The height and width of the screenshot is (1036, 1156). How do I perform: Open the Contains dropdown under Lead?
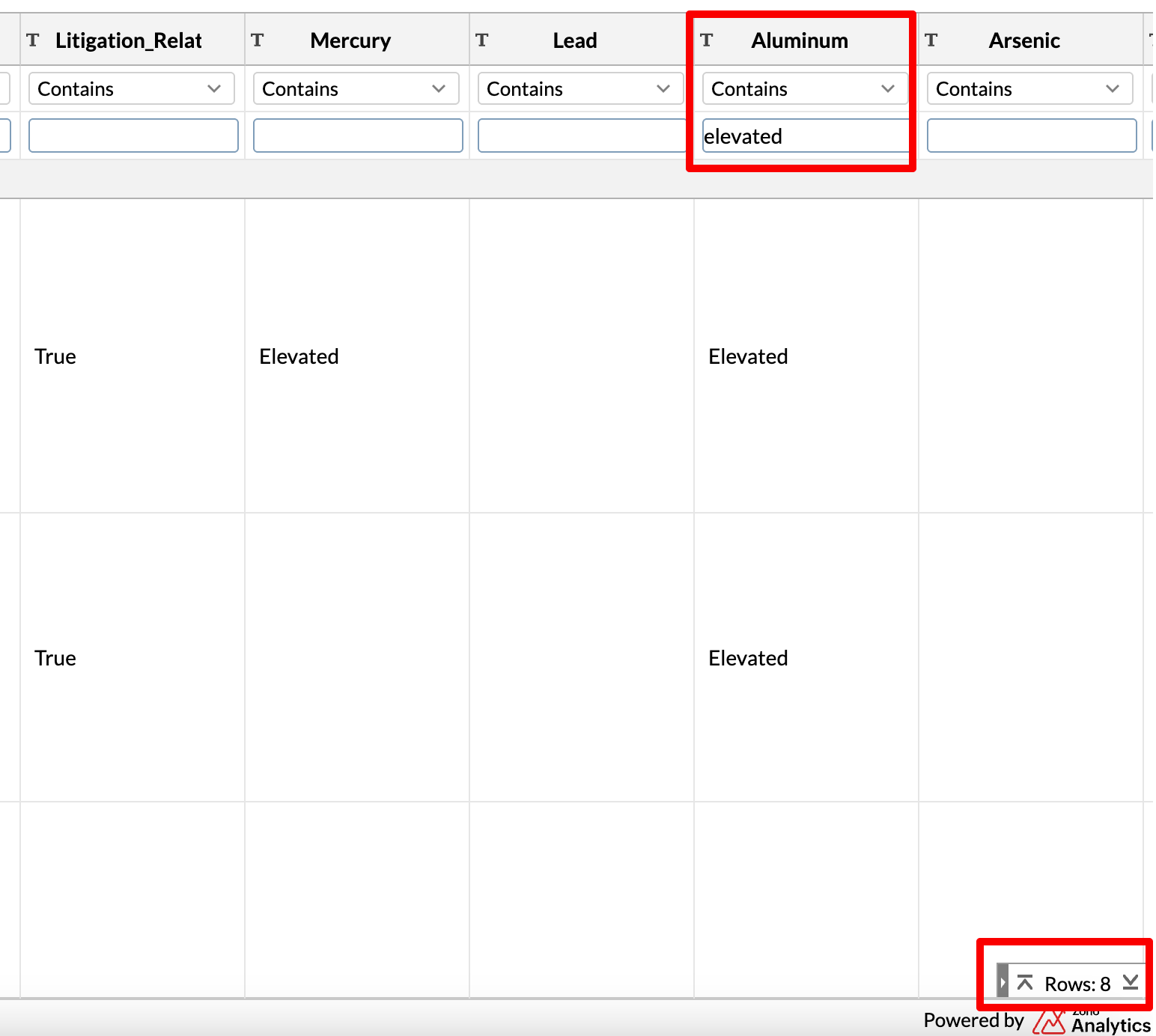[581, 88]
